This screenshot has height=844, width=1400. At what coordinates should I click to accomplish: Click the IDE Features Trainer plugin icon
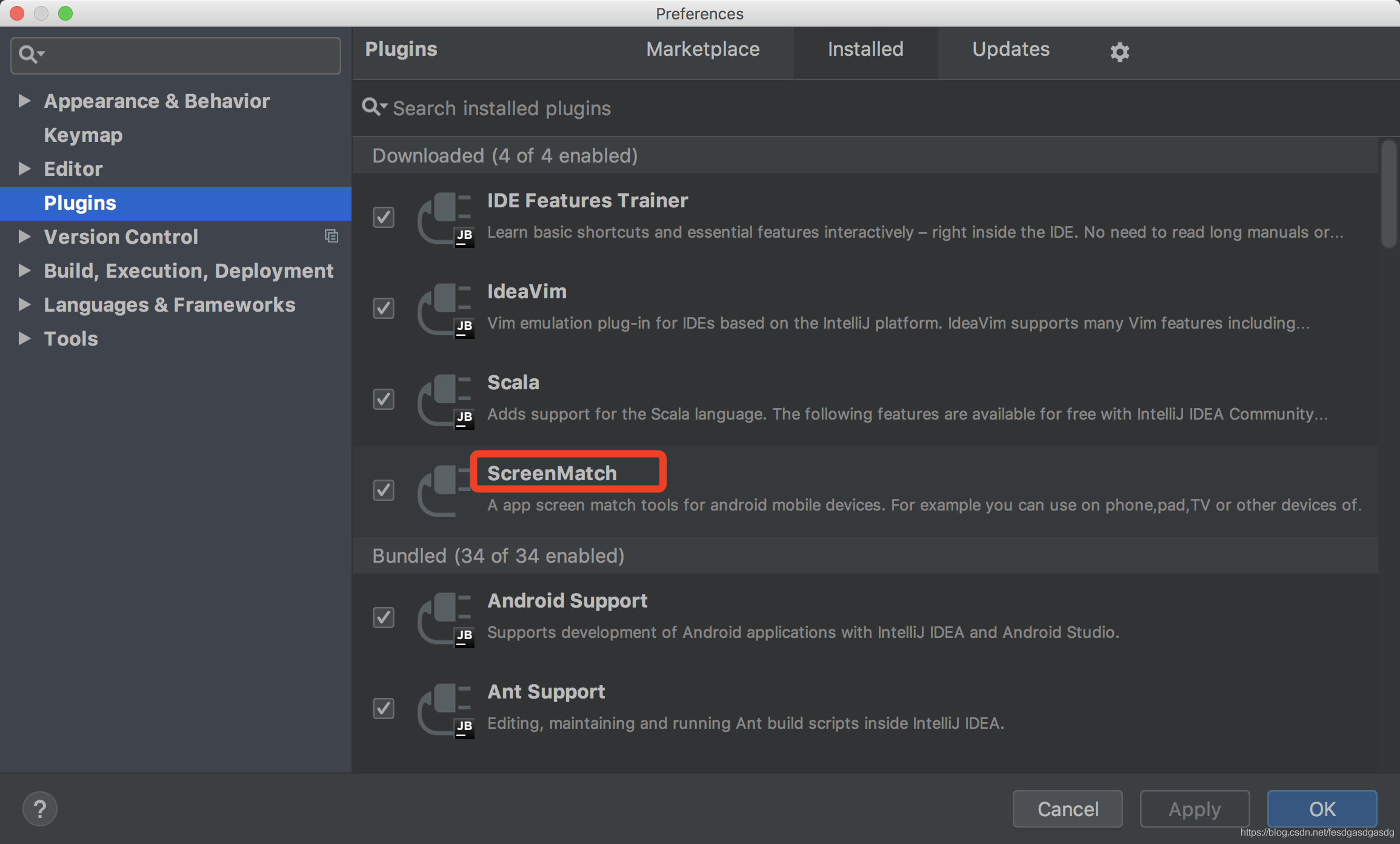(x=445, y=218)
